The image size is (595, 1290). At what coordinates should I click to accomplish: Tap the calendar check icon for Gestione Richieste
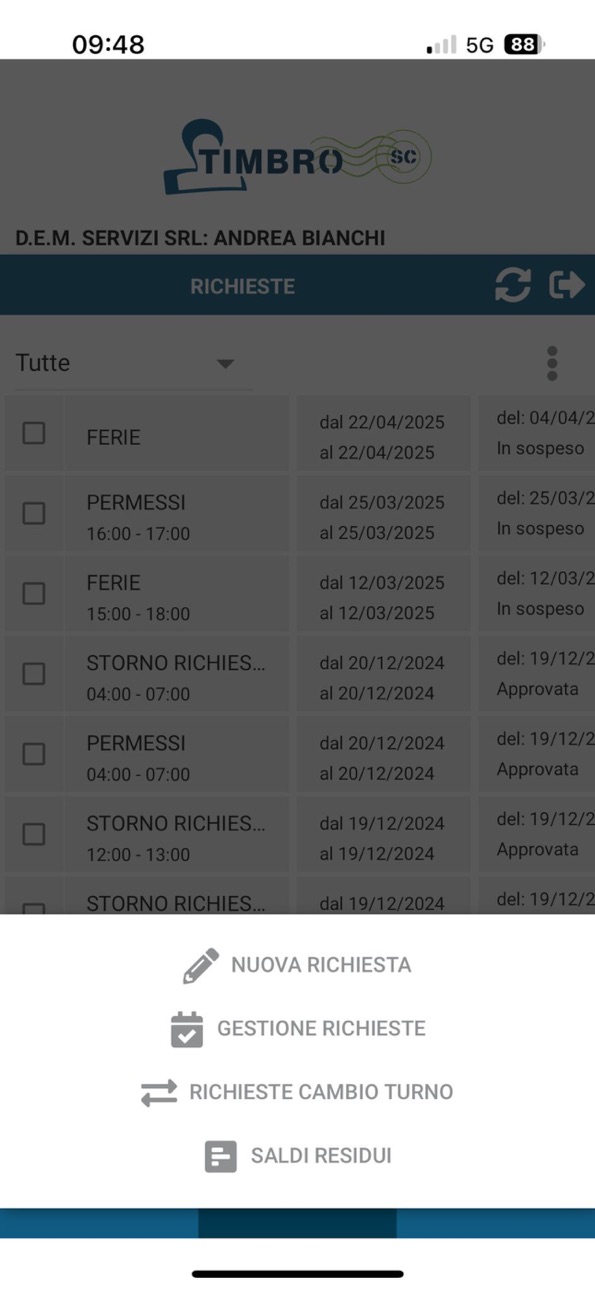(187, 1029)
